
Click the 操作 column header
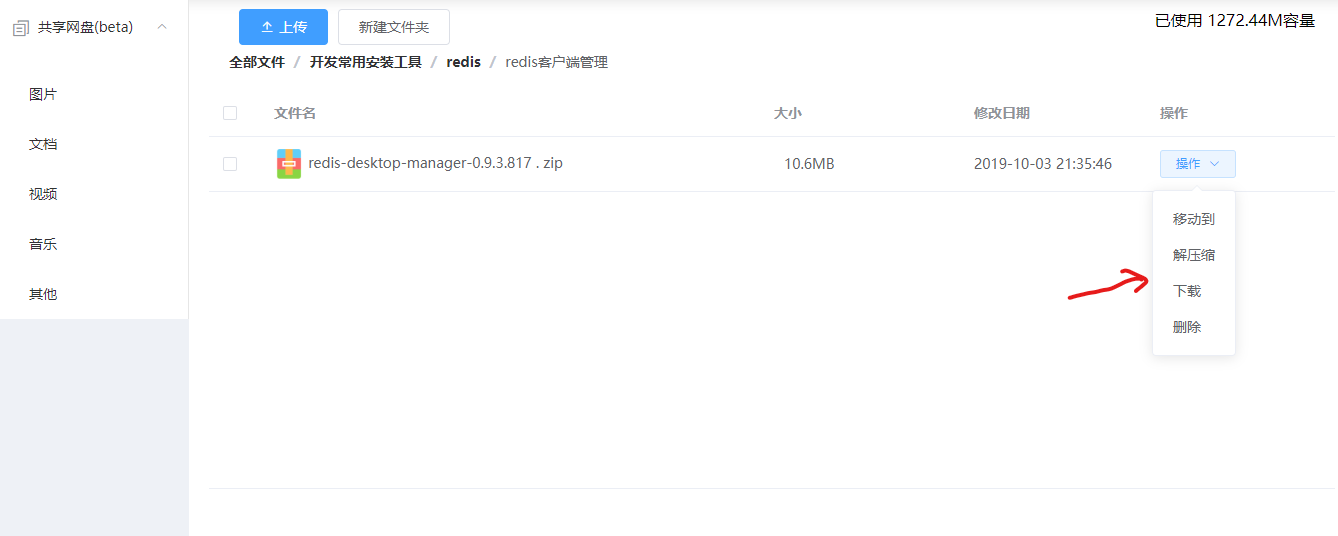(1174, 113)
